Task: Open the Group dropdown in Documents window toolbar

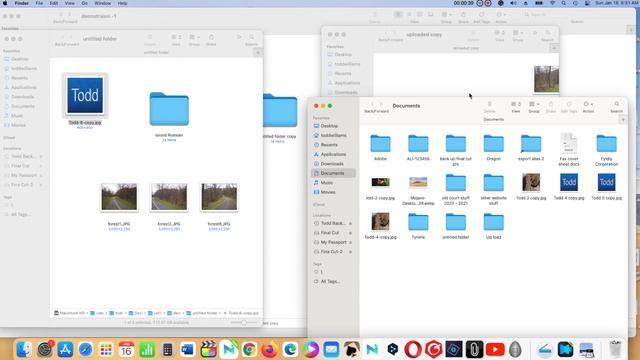Action: pos(534,104)
